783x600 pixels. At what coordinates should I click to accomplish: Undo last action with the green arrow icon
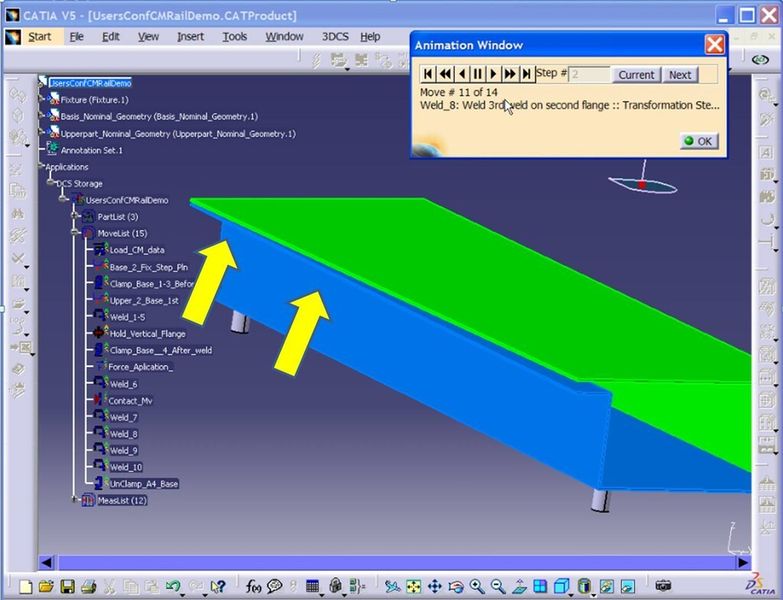point(173,586)
